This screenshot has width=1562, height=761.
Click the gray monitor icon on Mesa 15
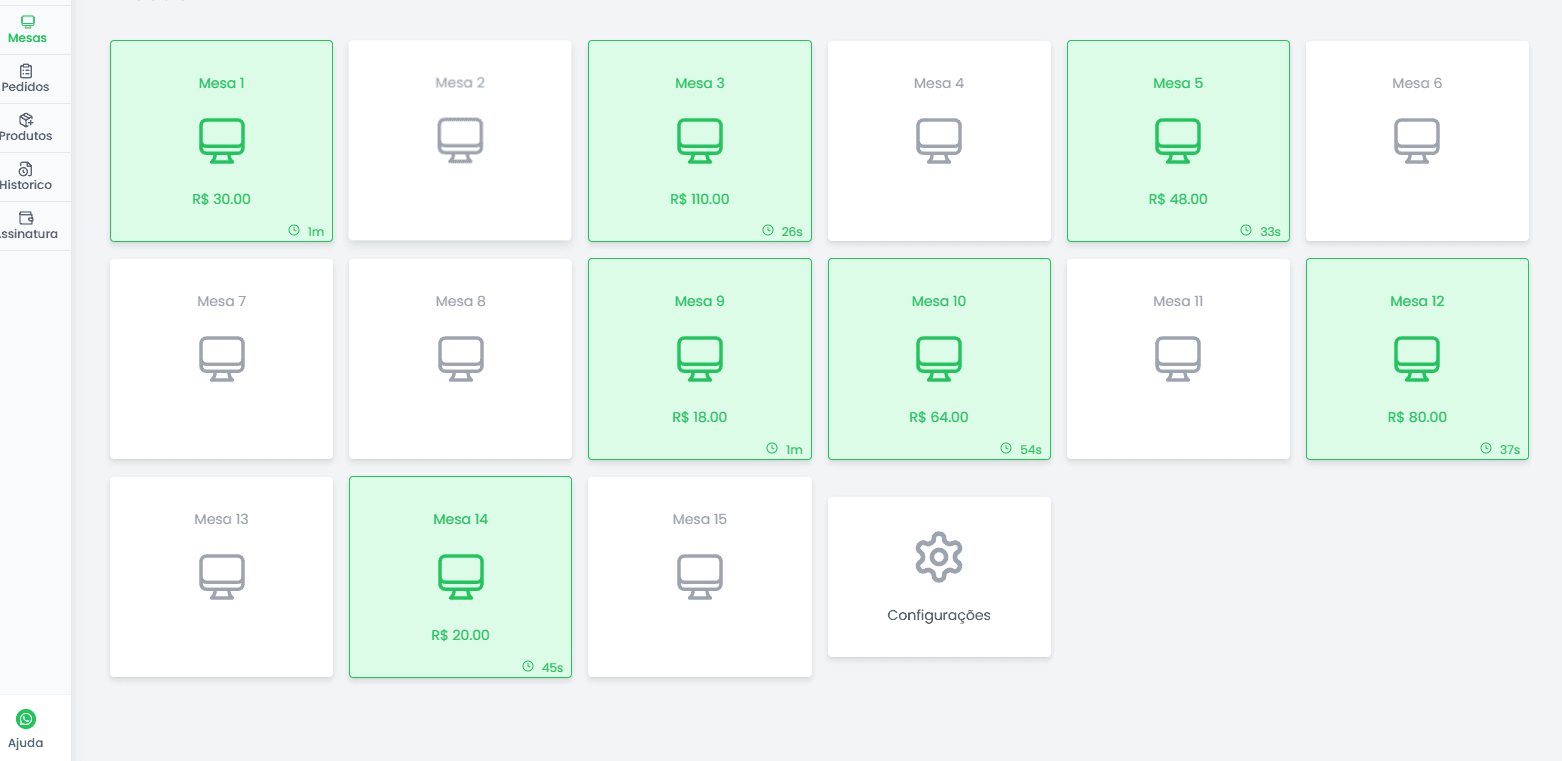(x=699, y=576)
